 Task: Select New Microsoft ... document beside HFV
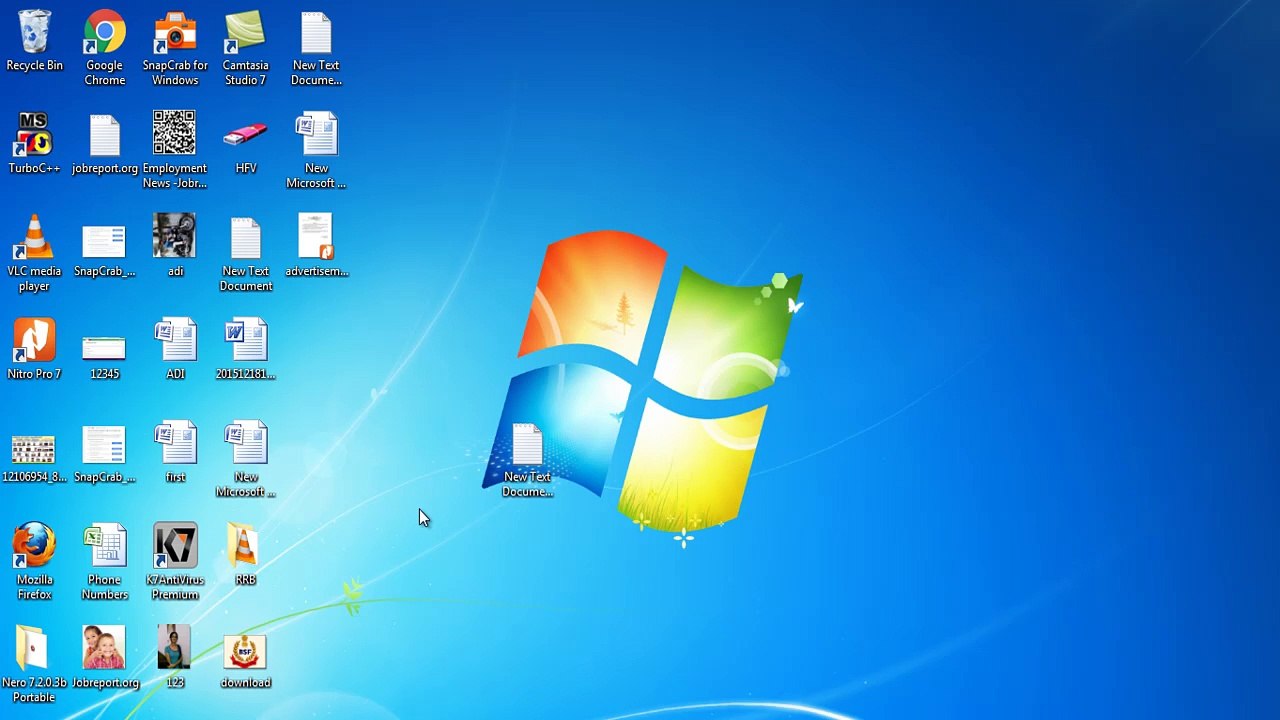316,150
